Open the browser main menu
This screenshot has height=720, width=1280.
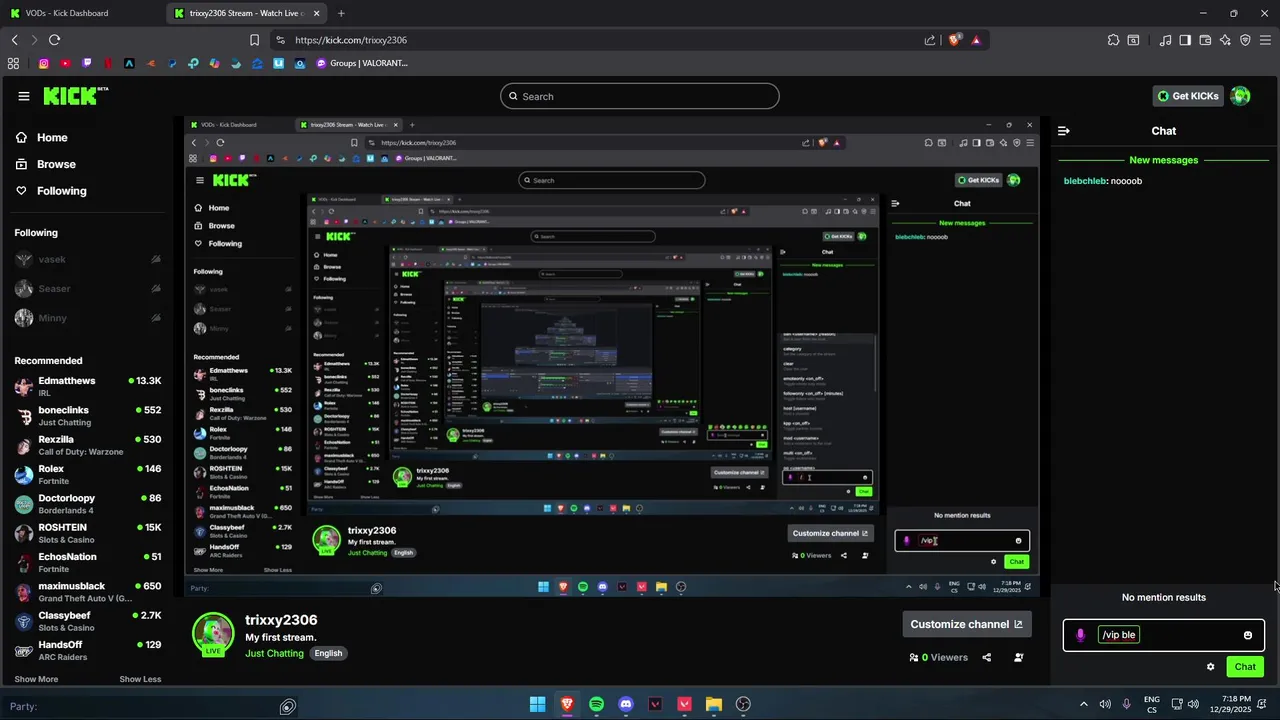click(1265, 40)
